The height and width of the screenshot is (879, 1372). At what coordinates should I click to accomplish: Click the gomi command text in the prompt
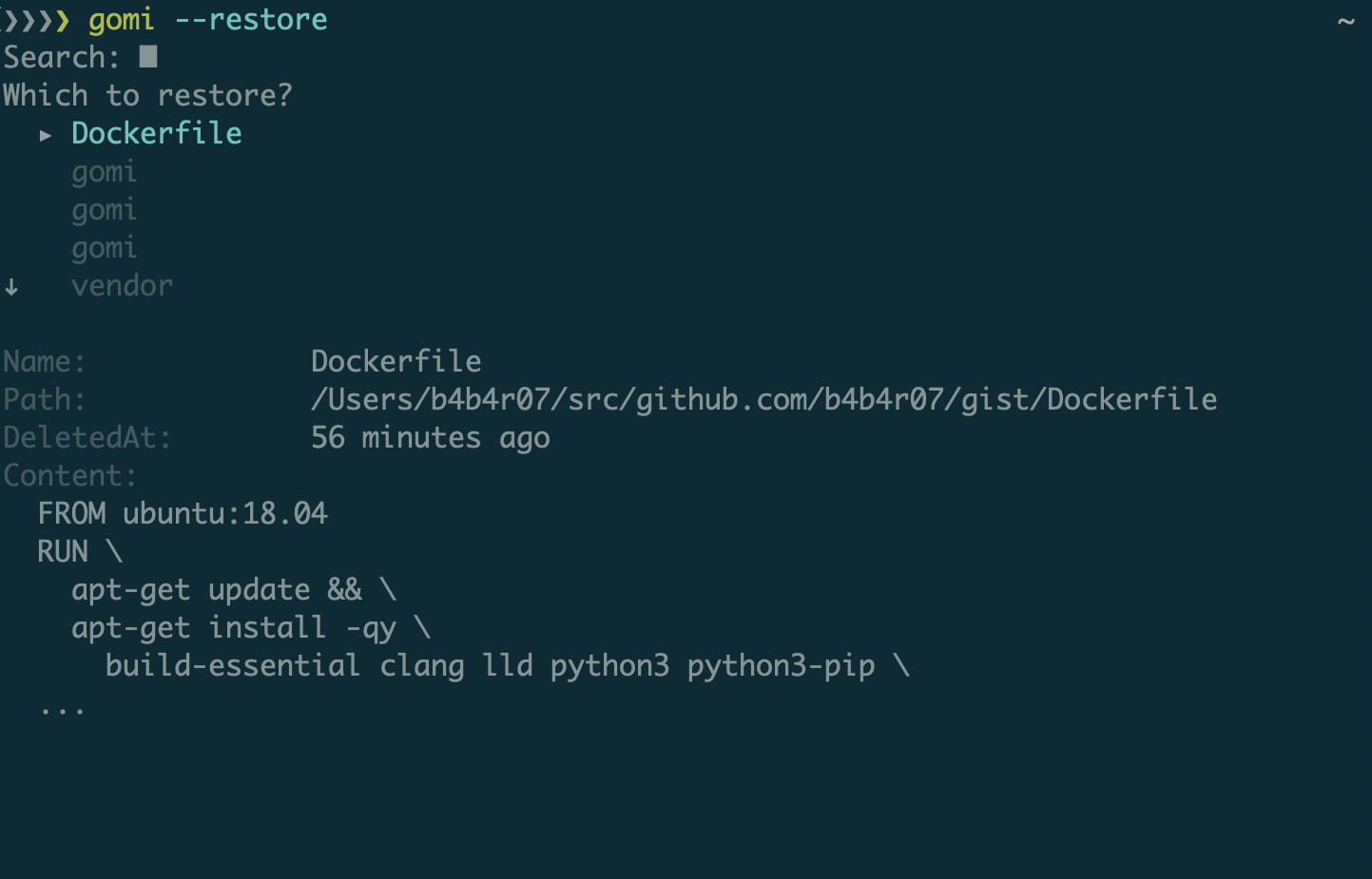click(x=121, y=20)
